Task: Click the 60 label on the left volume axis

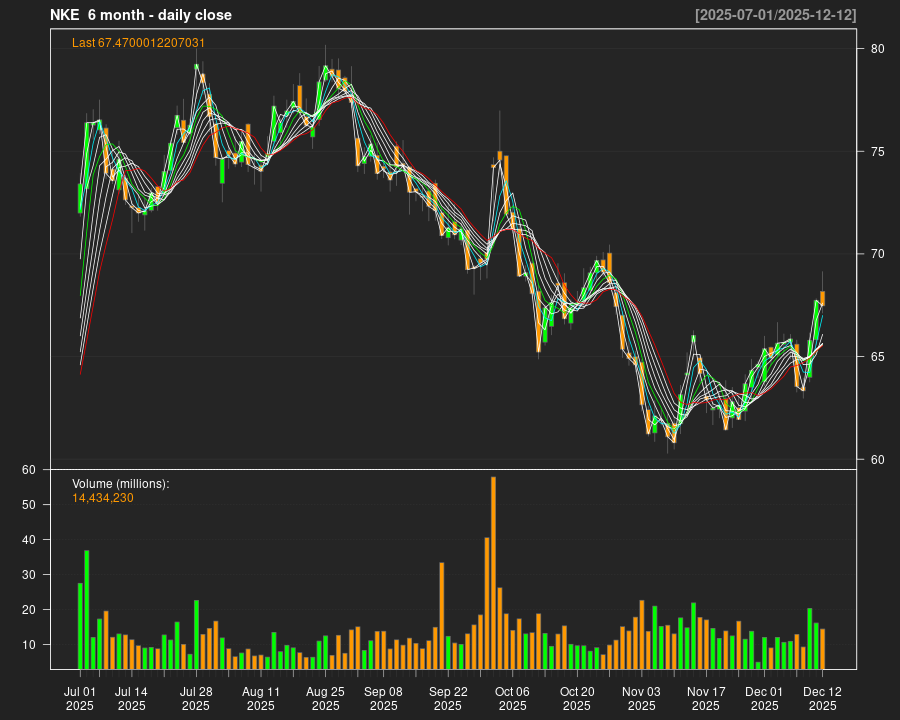Action: pyautogui.click(x=28, y=470)
